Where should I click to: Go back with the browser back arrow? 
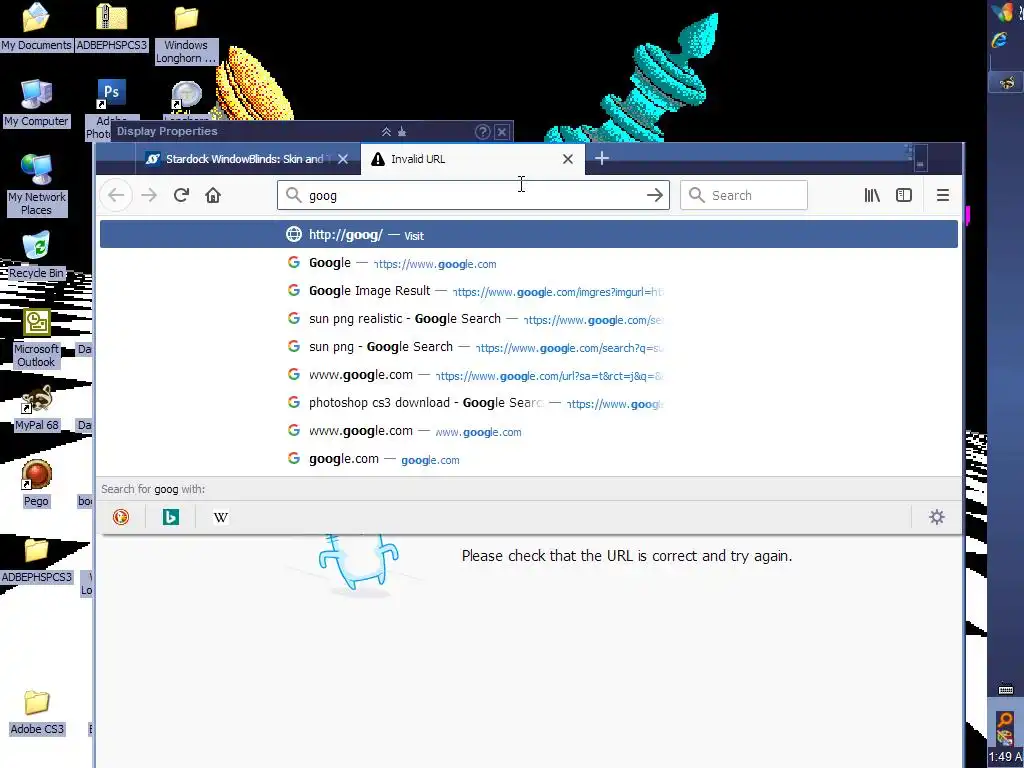(x=116, y=195)
